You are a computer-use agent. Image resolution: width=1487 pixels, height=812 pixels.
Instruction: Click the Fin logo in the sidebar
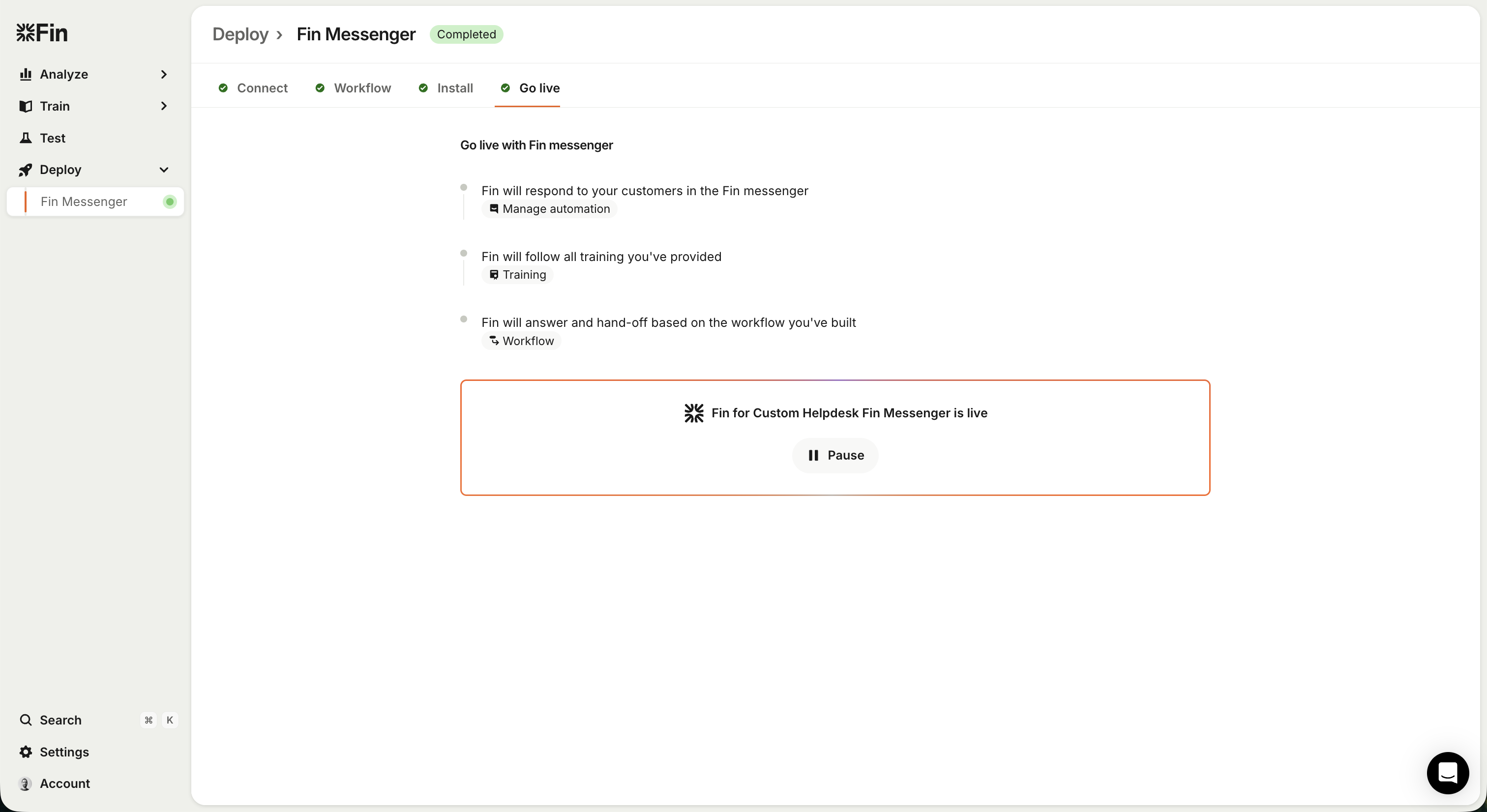42,33
